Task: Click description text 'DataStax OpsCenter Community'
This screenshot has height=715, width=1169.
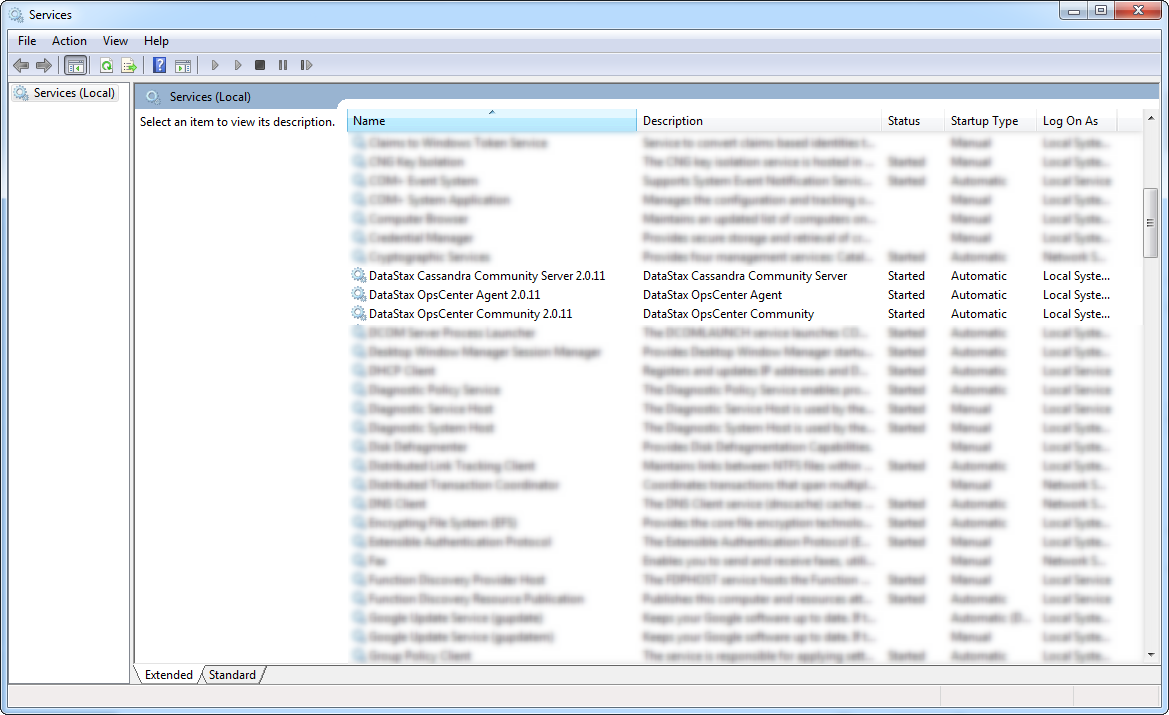Action: pyautogui.click(x=728, y=314)
